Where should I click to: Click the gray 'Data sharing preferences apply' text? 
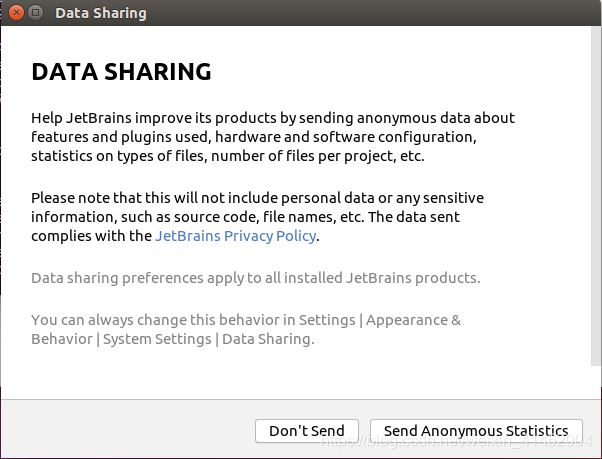(255, 277)
